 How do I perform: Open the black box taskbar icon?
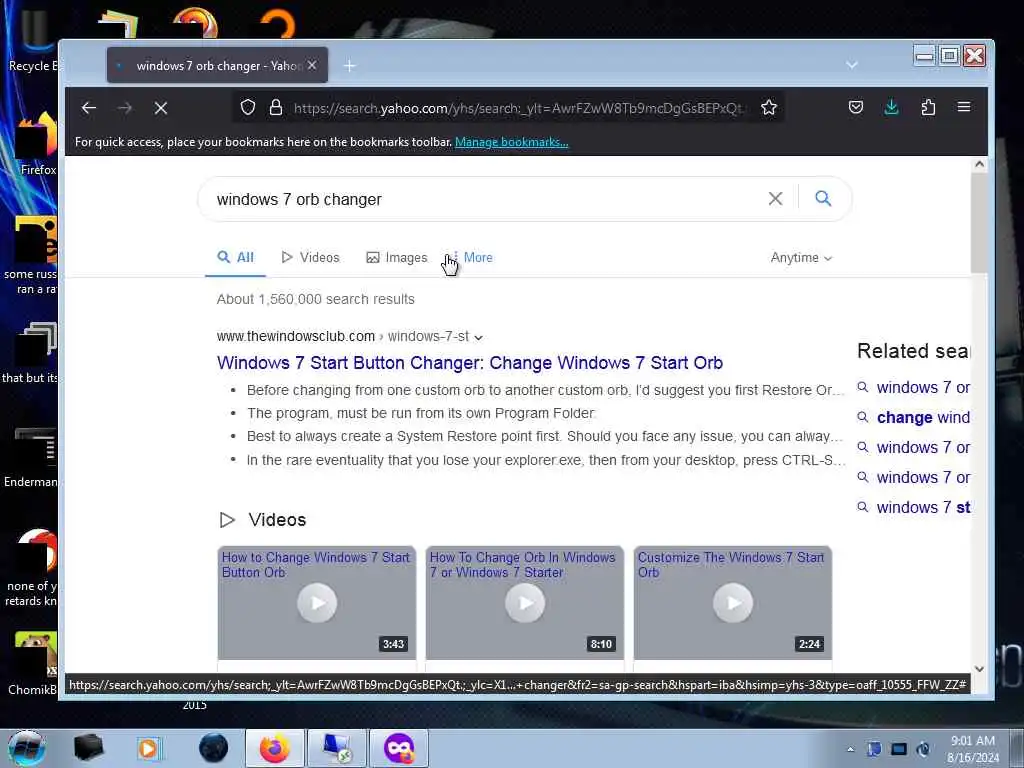[88, 748]
